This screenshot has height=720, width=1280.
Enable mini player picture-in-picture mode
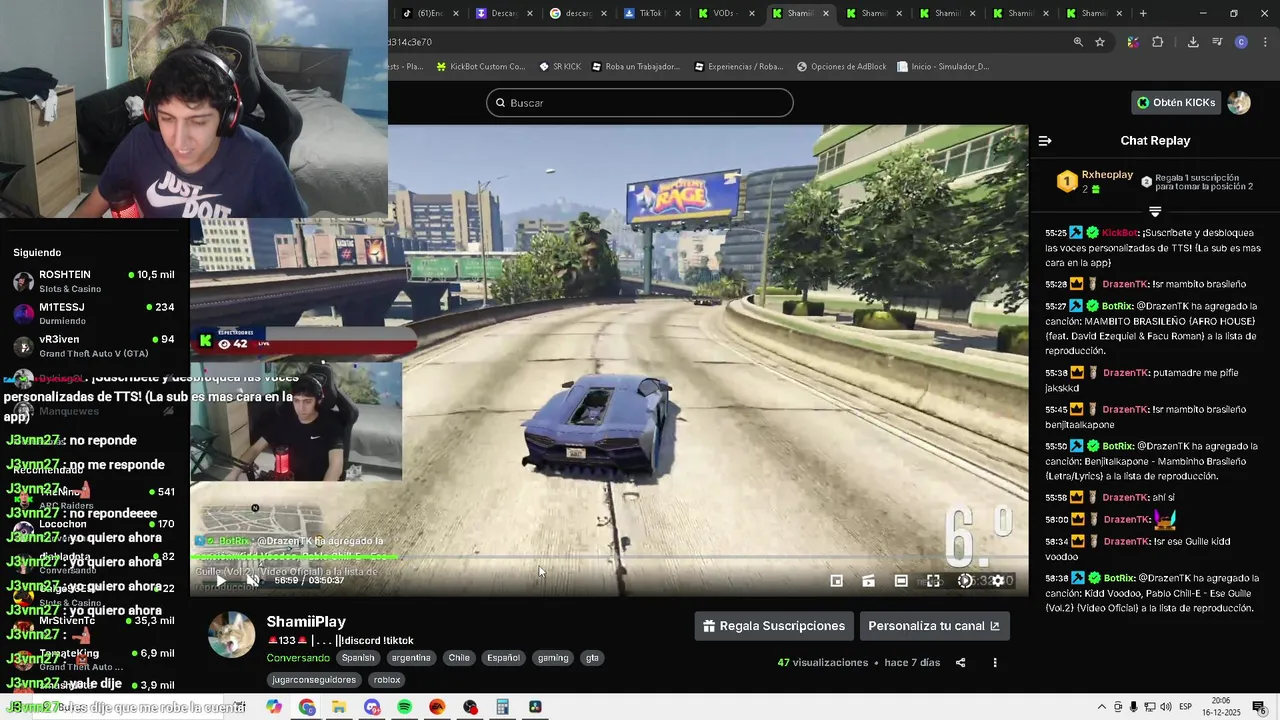(x=837, y=581)
